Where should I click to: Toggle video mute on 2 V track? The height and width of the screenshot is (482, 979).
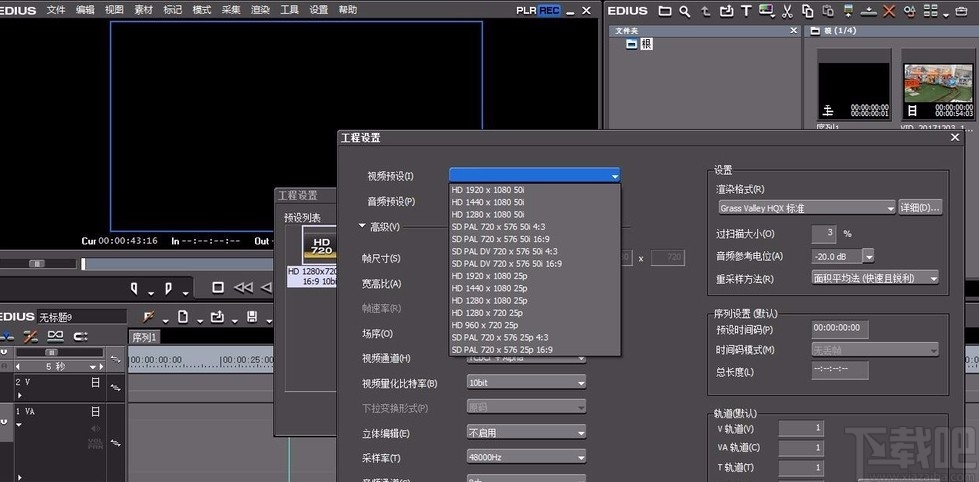pyautogui.click(x=96, y=382)
